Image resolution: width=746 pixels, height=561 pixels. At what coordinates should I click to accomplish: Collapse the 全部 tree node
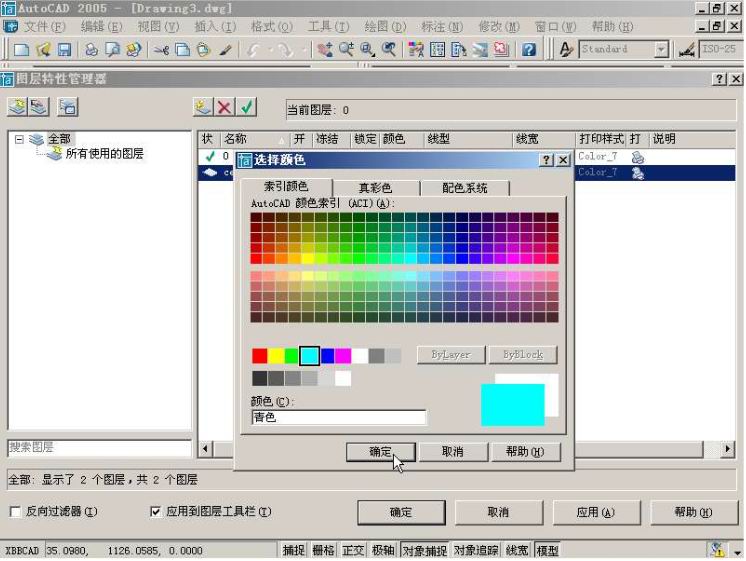pyautogui.click(x=19, y=139)
